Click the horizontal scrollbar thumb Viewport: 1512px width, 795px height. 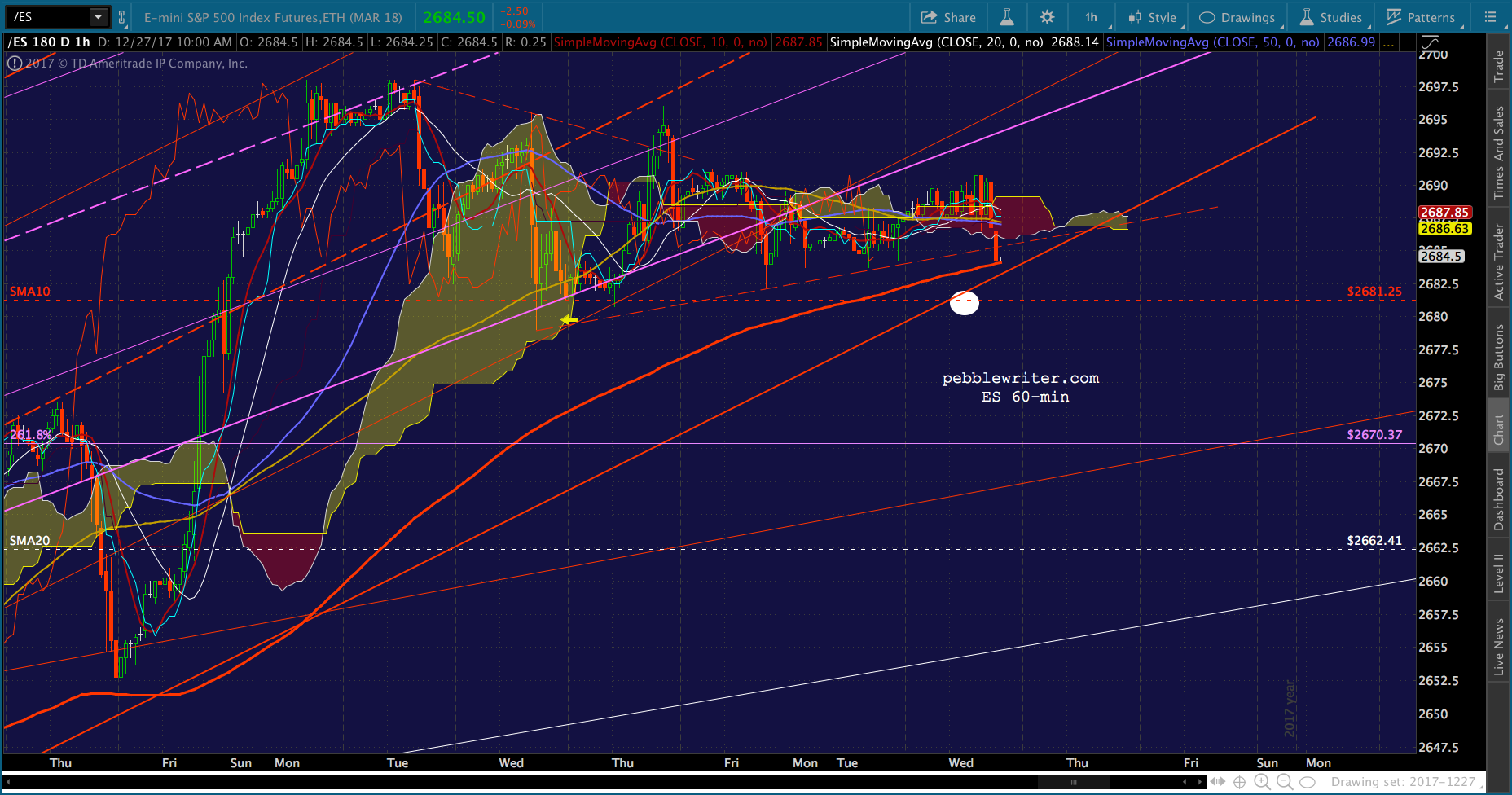click(1074, 782)
